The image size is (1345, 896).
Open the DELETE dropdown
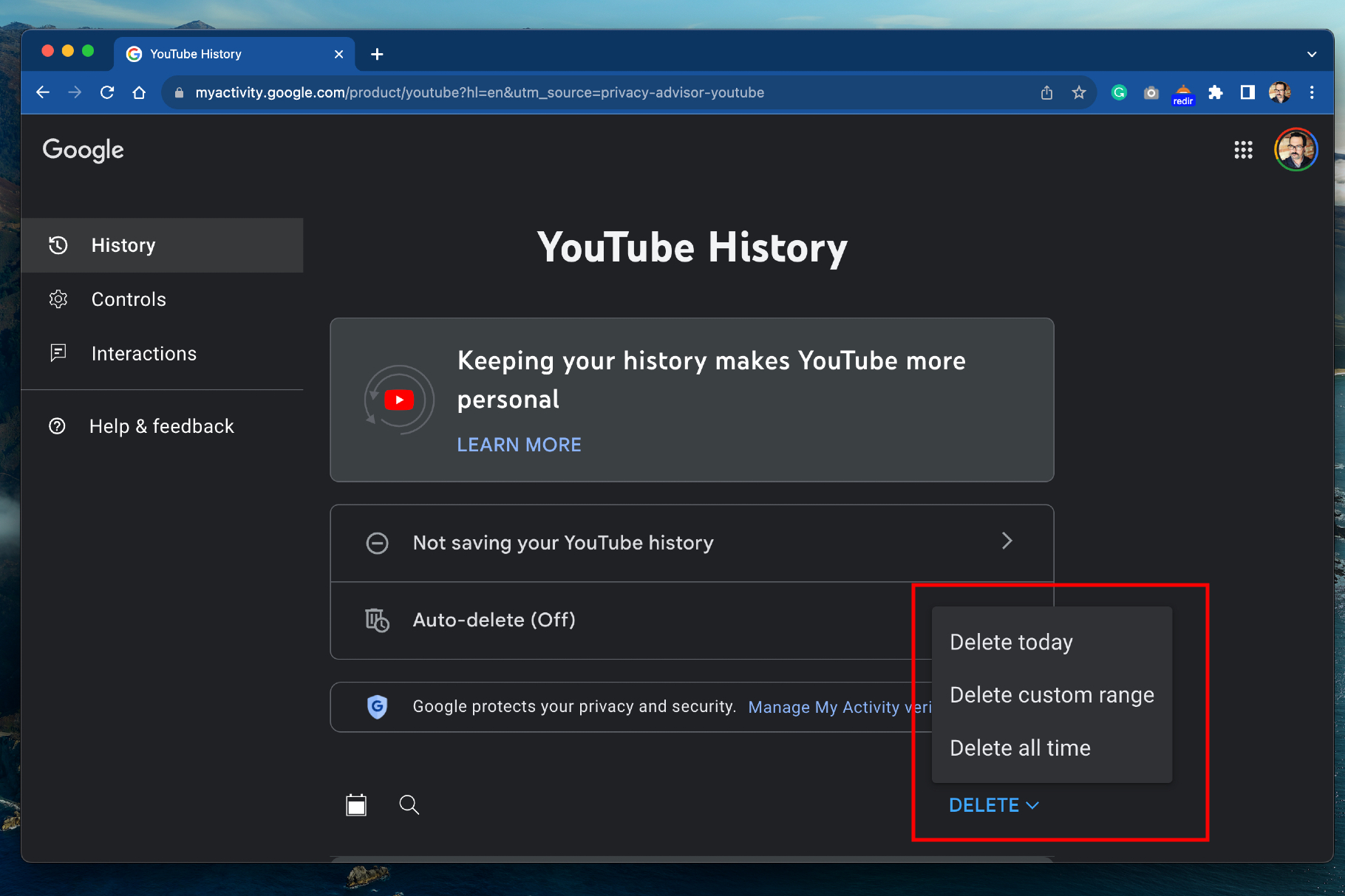[994, 805]
